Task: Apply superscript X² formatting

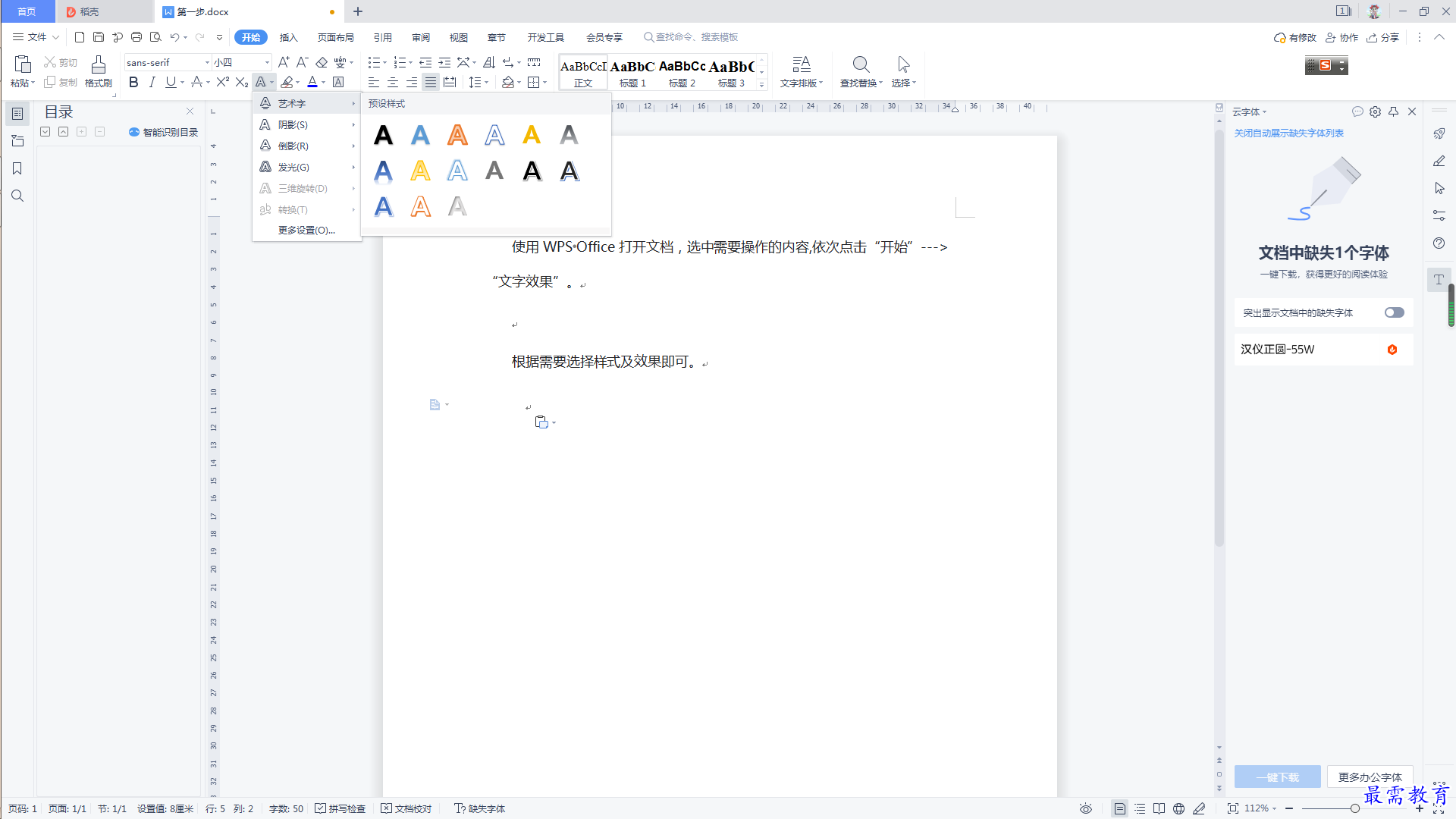Action: click(x=222, y=82)
